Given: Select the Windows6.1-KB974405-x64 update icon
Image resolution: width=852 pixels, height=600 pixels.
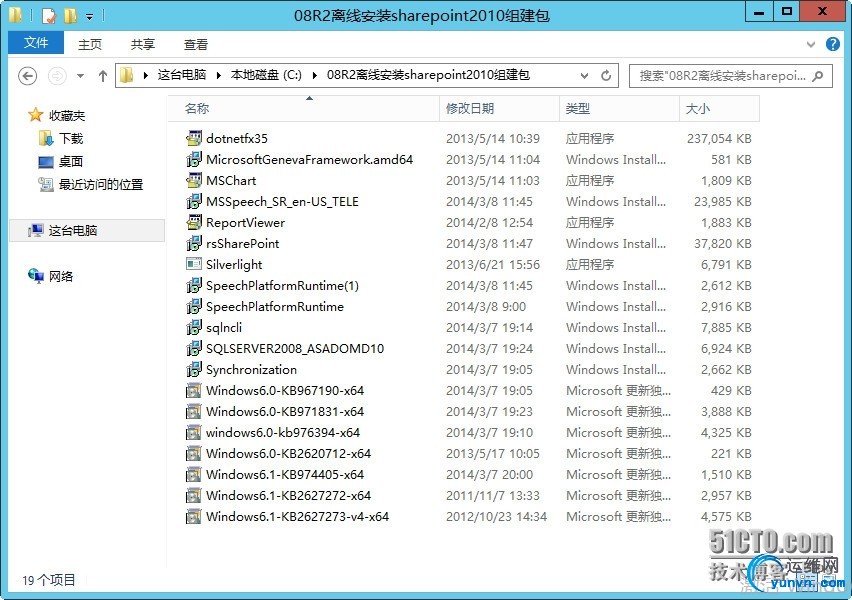Looking at the screenshot, I should 194,474.
